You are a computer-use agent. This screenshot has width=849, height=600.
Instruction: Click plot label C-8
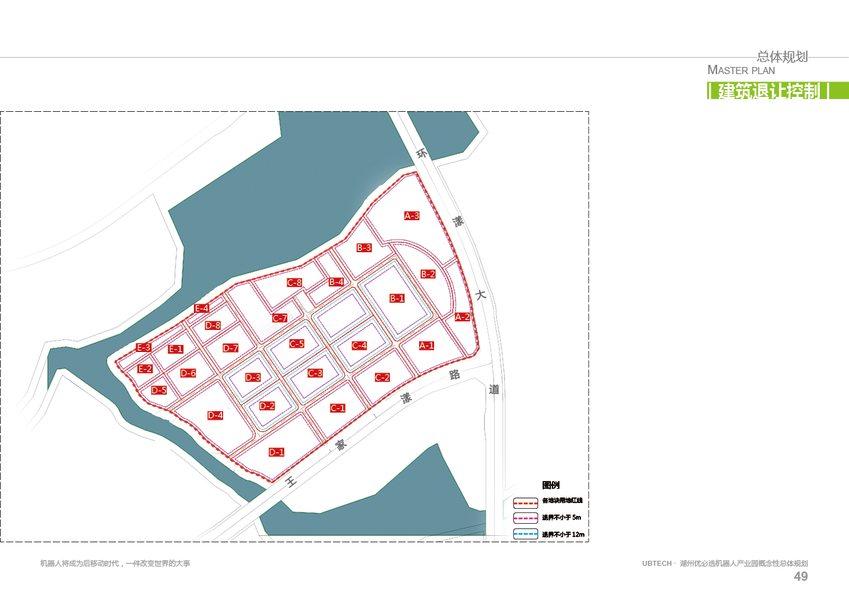tap(294, 283)
